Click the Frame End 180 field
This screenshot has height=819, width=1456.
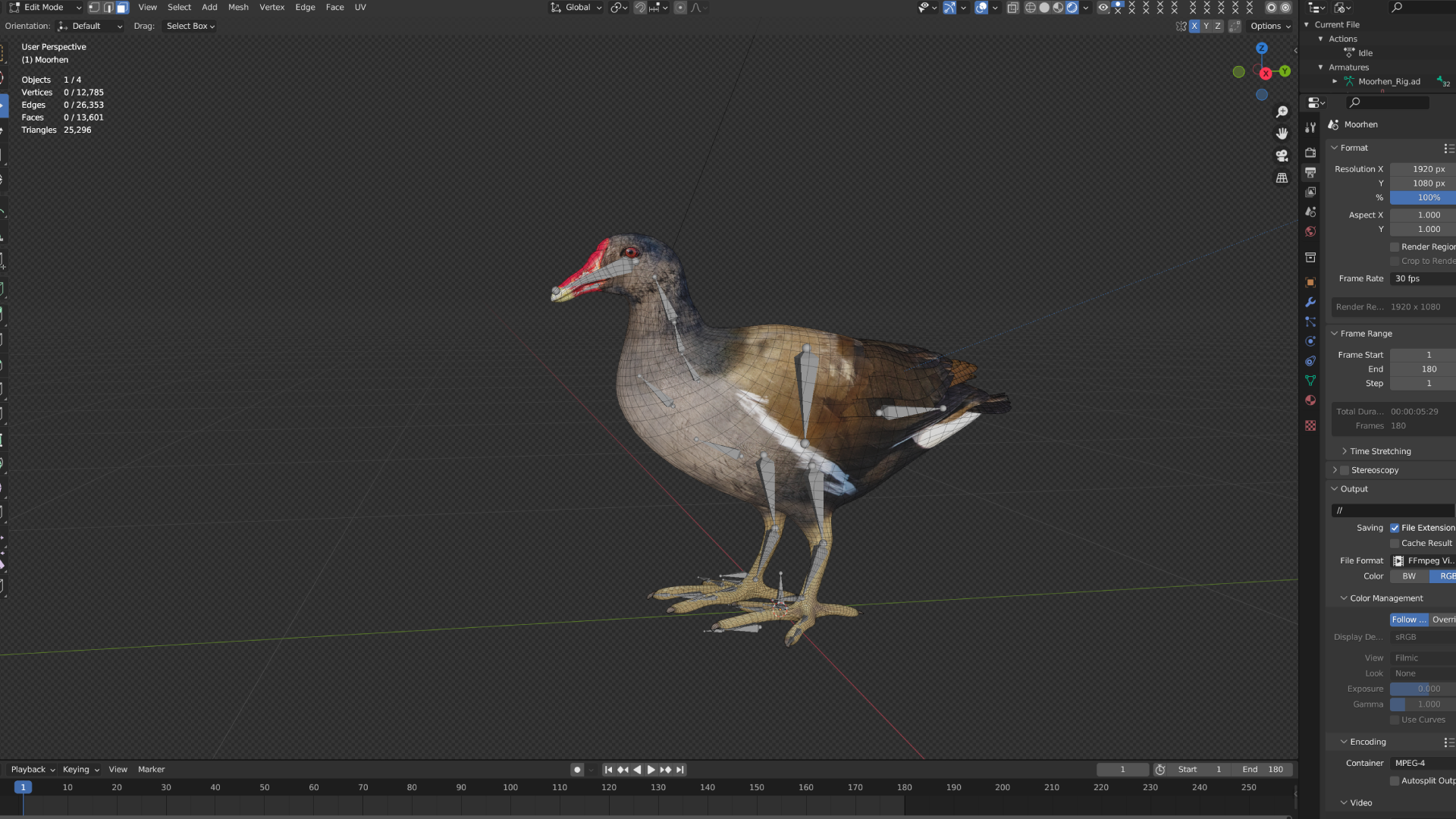coord(1423,369)
